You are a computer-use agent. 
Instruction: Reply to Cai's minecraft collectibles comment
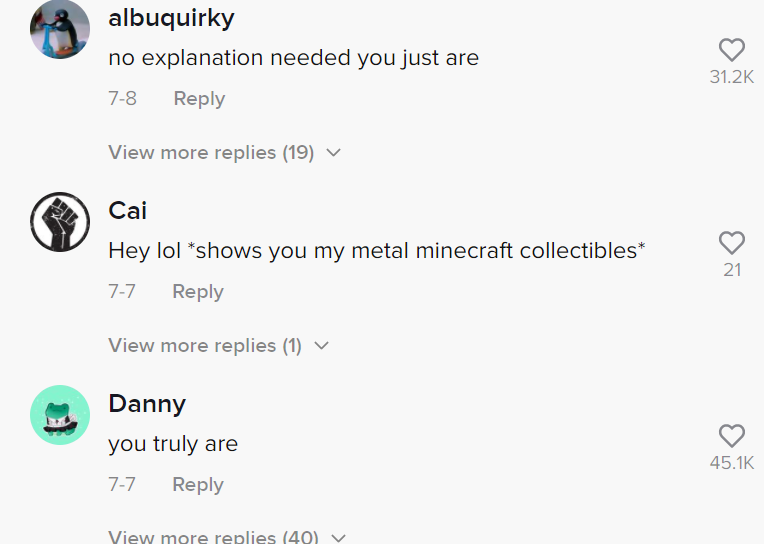pos(198,291)
